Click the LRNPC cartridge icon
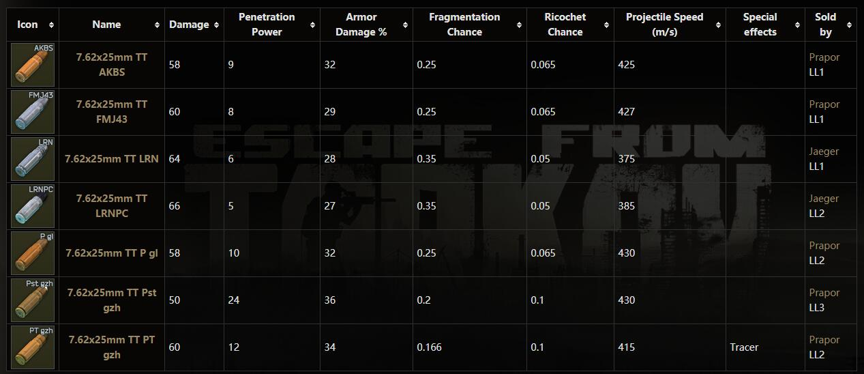Viewport: 864px width, 374px height. 33,206
